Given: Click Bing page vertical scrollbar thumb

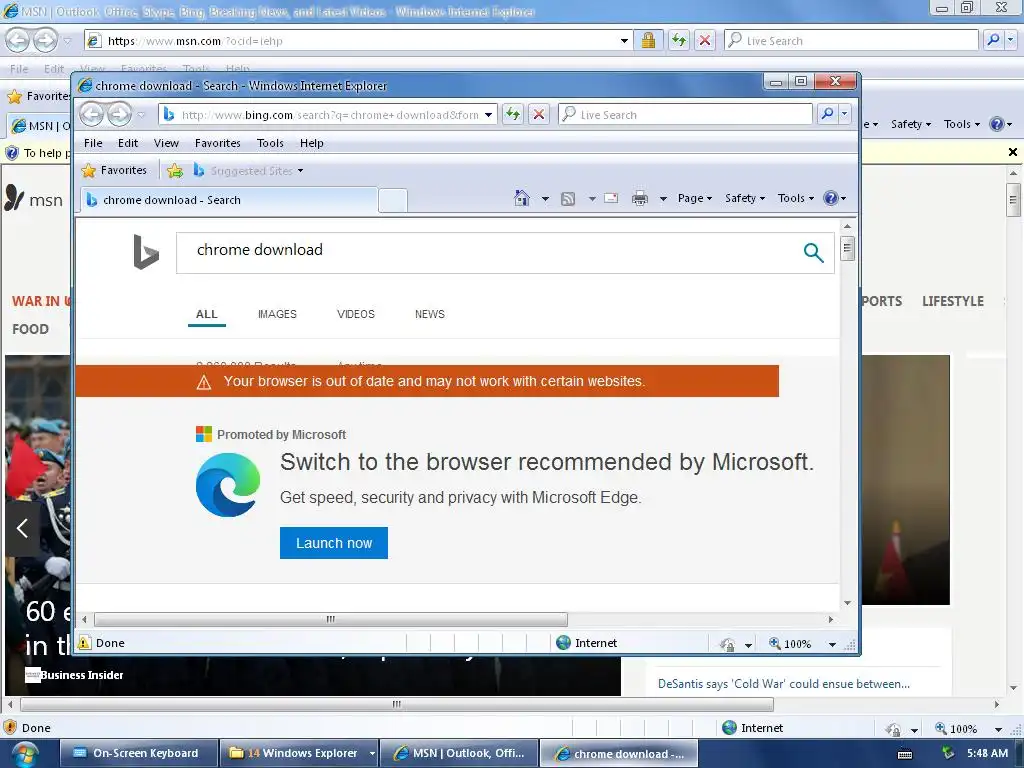Looking at the screenshot, I should 847,248.
